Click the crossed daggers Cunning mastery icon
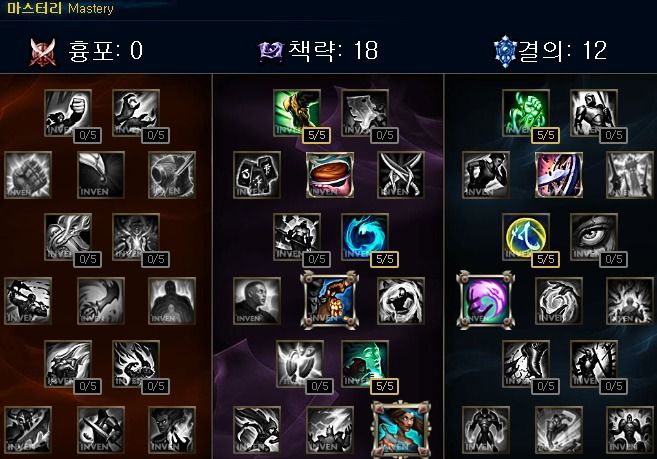The image size is (657, 459). click(401, 175)
